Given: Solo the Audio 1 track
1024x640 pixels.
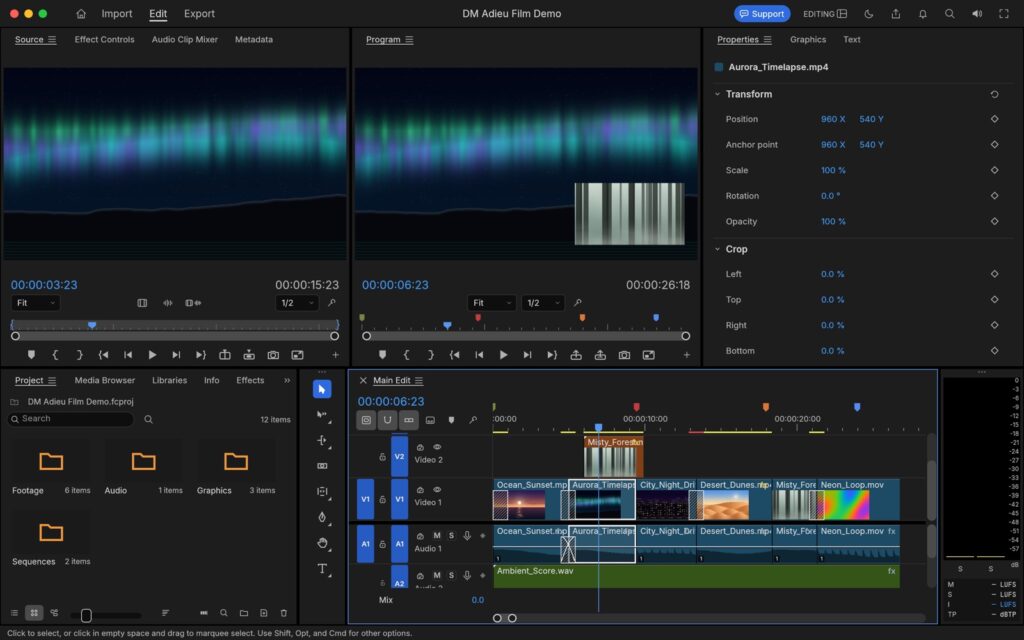Looking at the screenshot, I should click(451, 536).
